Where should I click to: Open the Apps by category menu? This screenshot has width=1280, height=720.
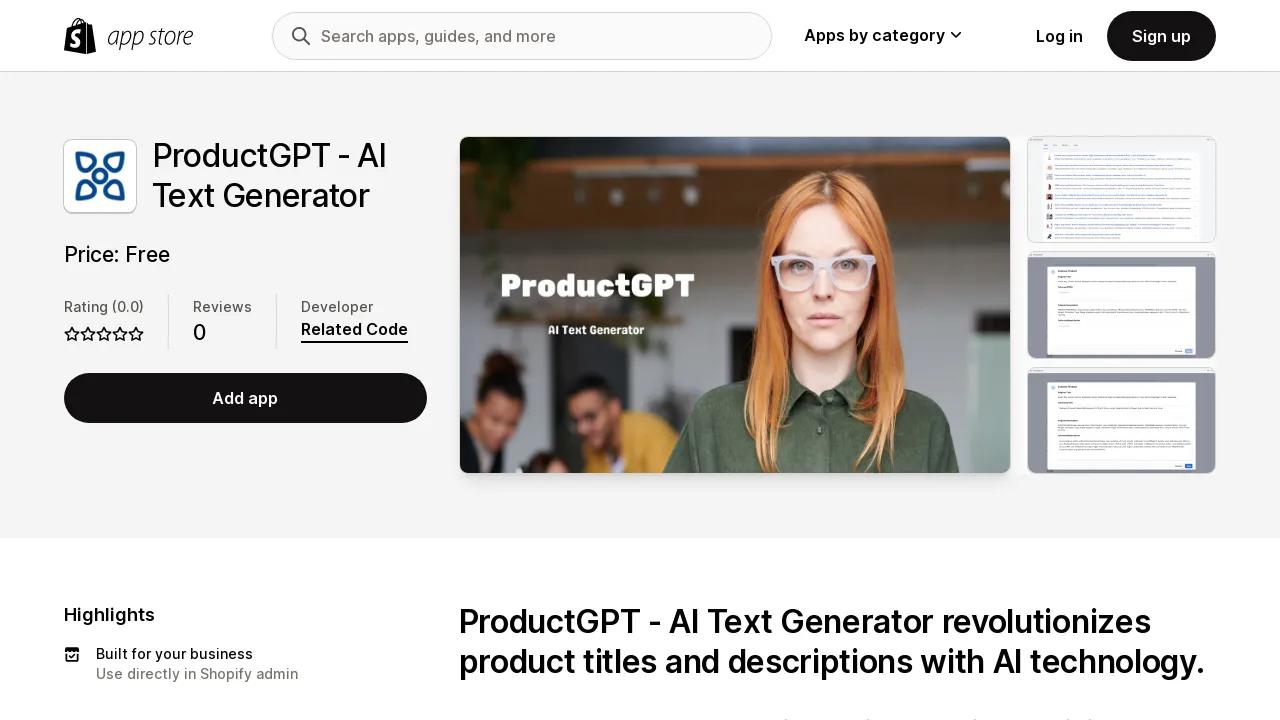click(883, 35)
